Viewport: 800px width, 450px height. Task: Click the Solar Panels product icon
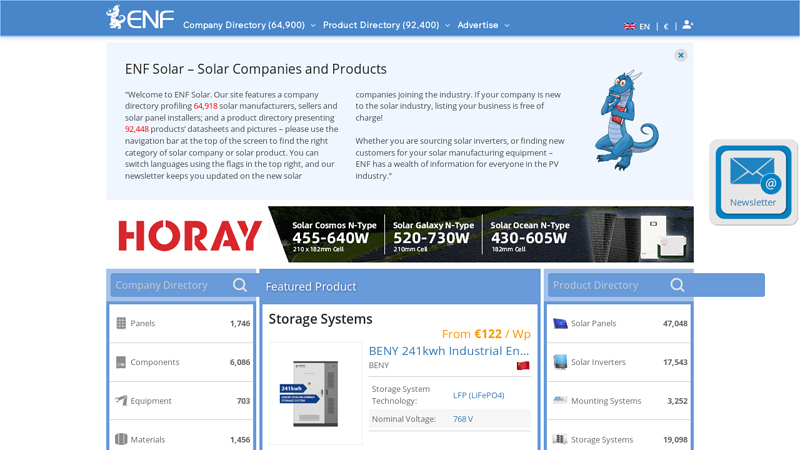560,323
